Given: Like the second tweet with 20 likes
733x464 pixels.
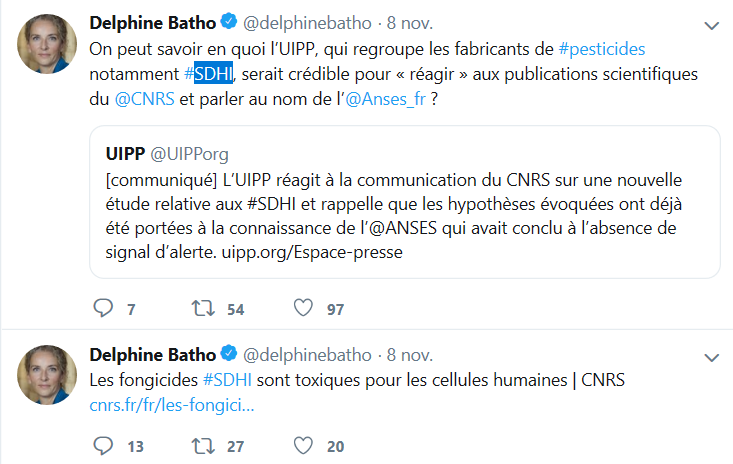Looking at the screenshot, I should pos(304,445).
